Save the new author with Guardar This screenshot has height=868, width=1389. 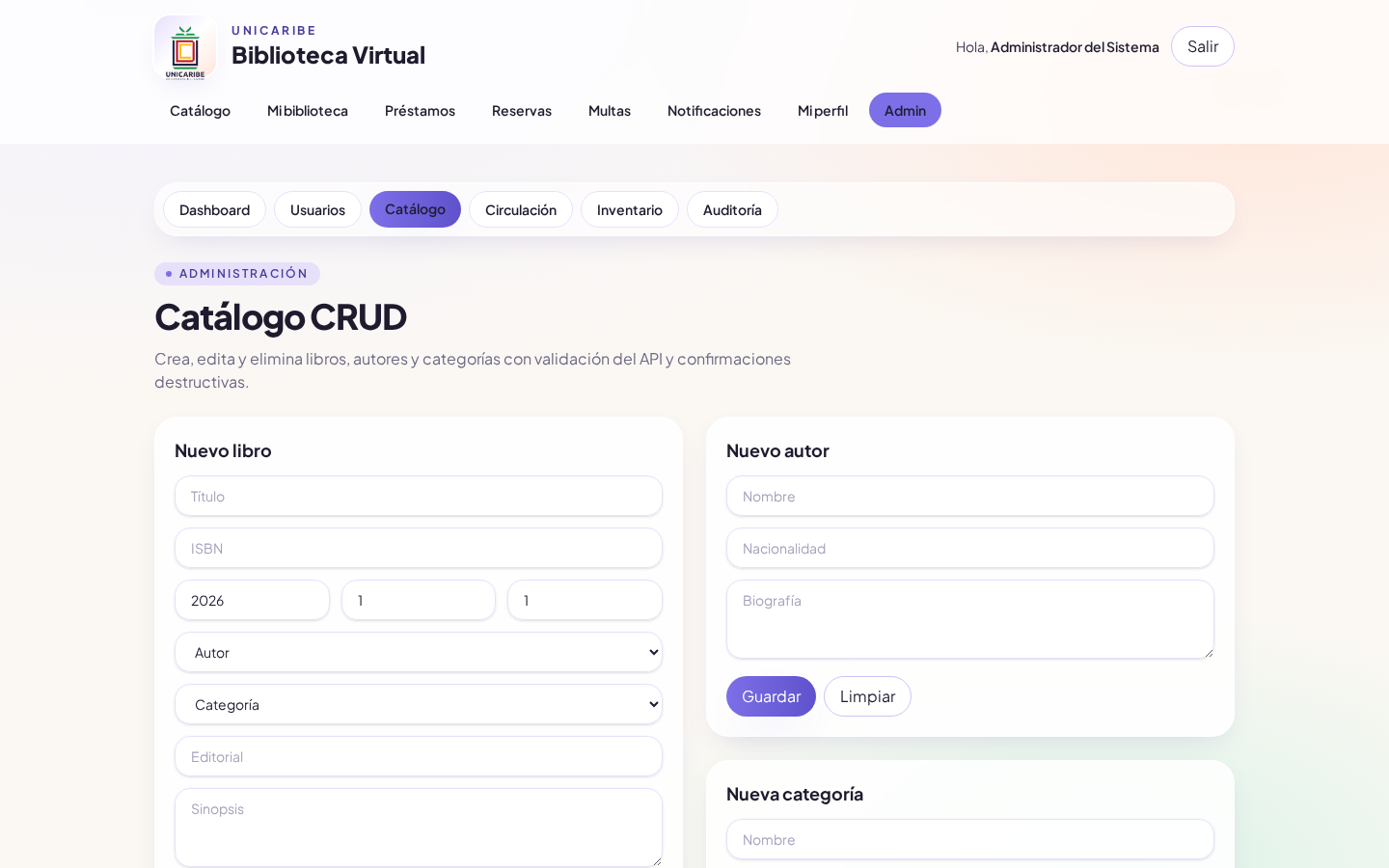coord(771,696)
